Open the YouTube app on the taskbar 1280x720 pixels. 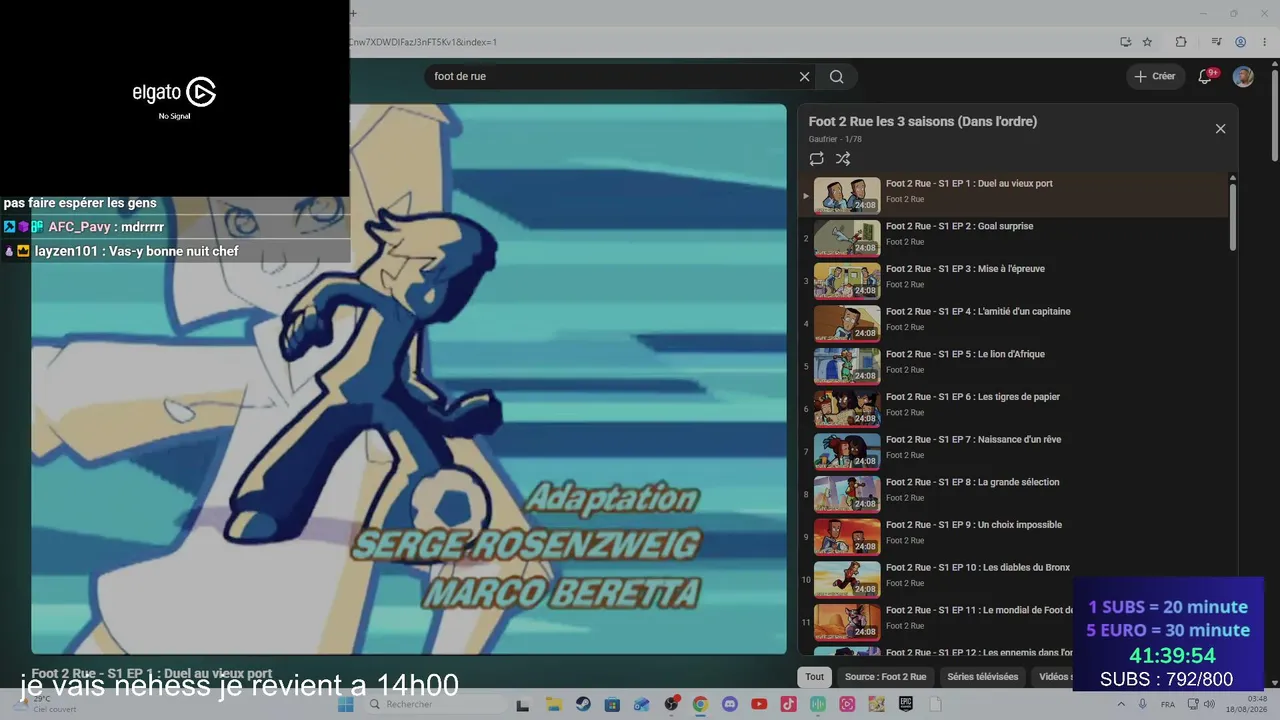click(x=759, y=705)
